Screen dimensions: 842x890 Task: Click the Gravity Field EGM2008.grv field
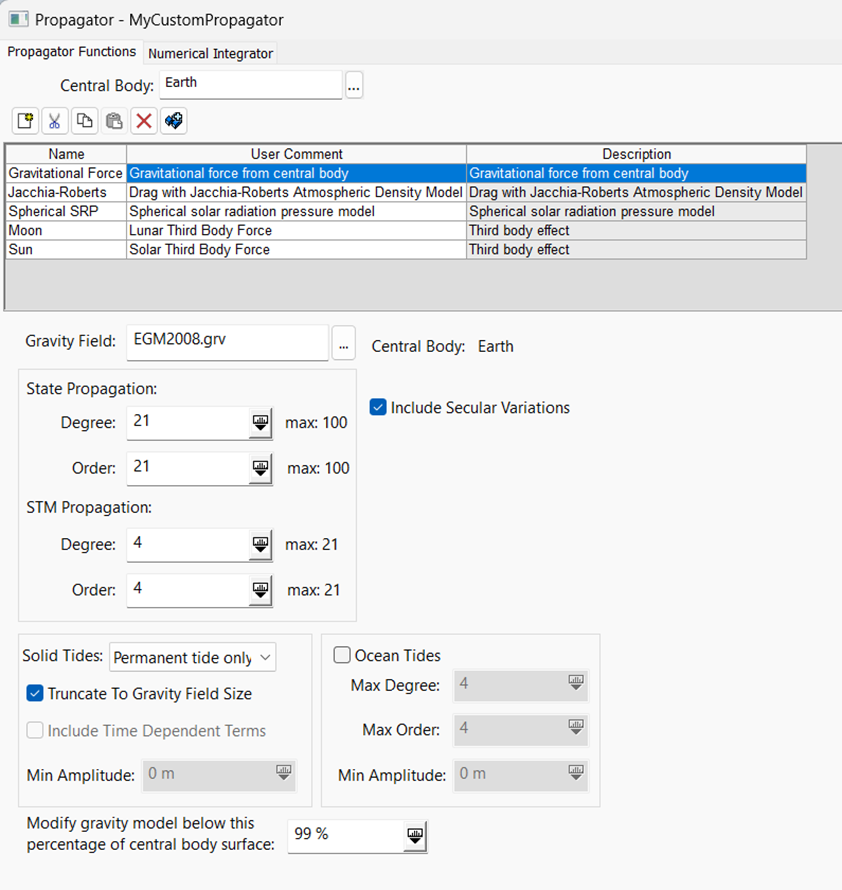point(228,342)
